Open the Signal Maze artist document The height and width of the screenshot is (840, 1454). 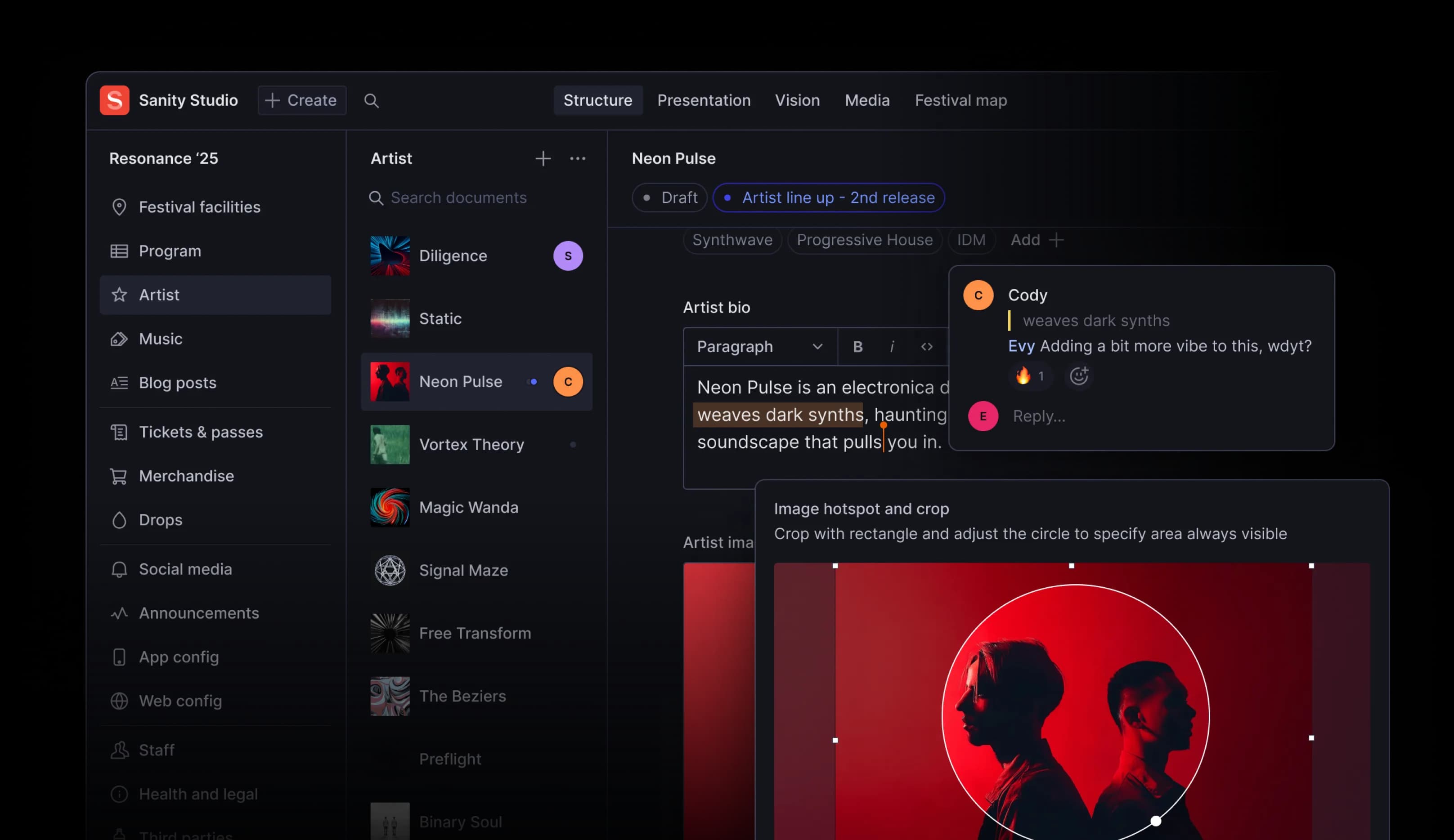click(x=476, y=571)
